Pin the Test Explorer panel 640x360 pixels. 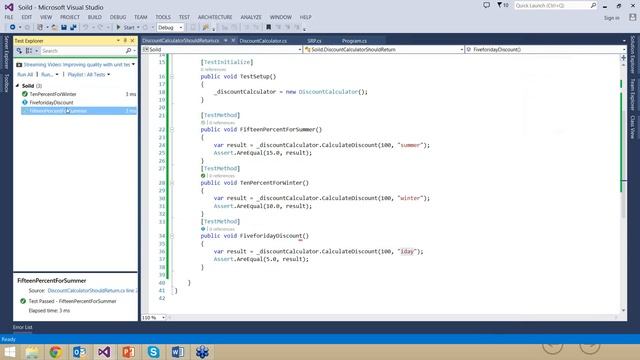(125, 41)
